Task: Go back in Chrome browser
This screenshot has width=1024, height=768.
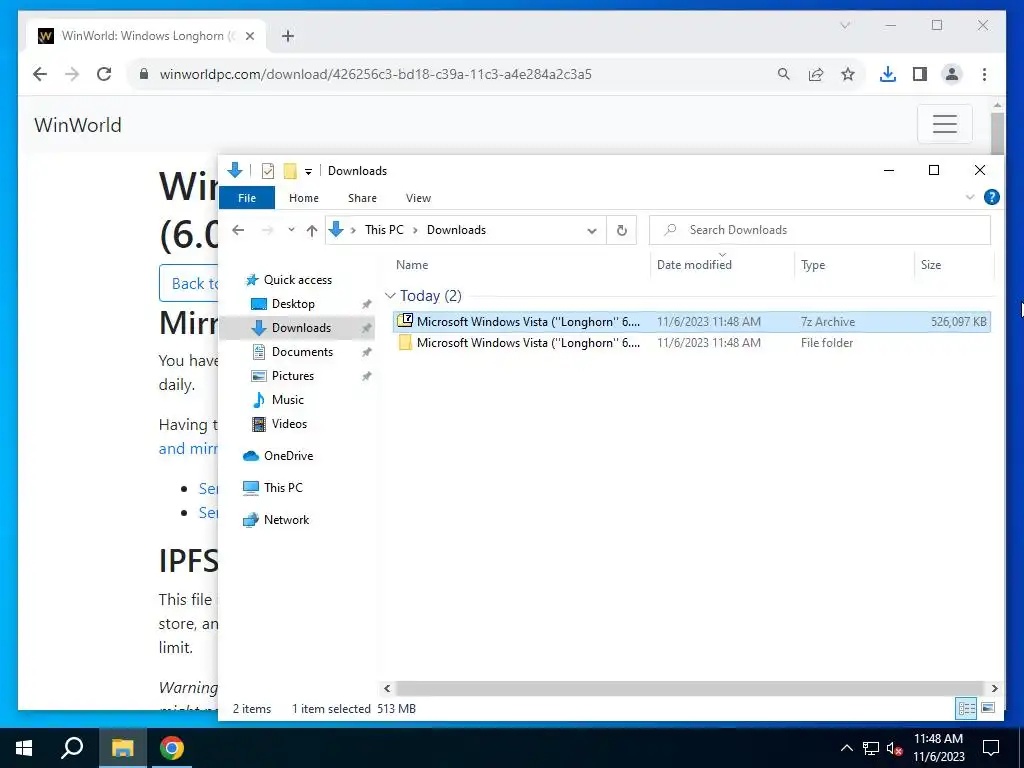Action: pyautogui.click(x=40, y=74)
